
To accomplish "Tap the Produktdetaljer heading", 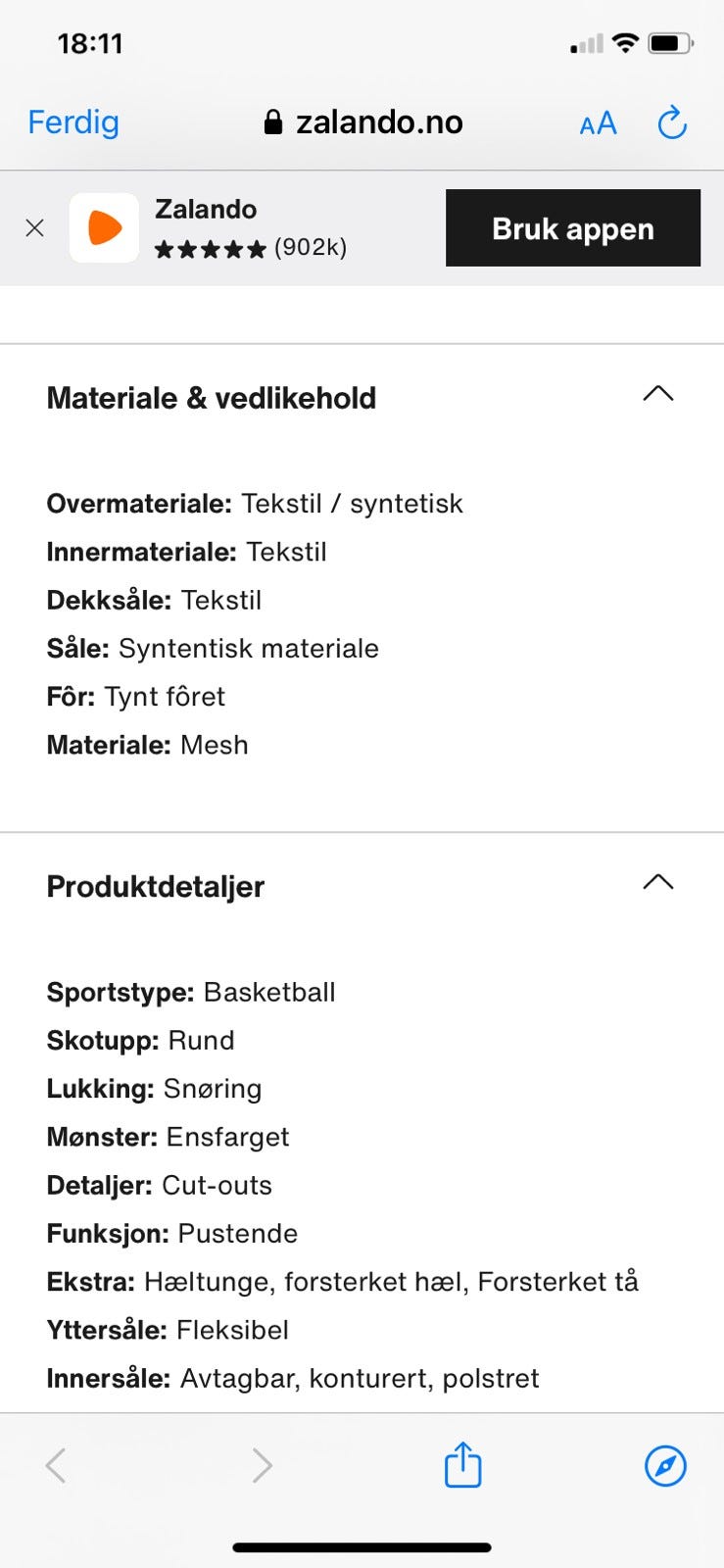I will click(x=156, y=886).
